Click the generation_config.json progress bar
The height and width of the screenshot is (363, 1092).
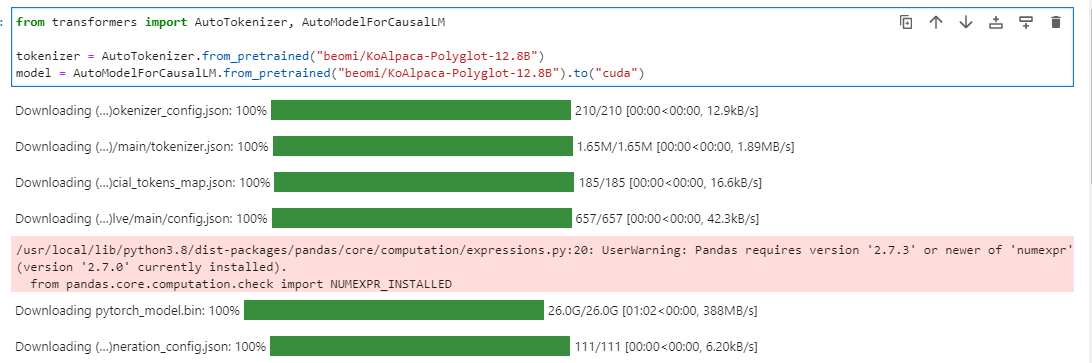(420, 346)
